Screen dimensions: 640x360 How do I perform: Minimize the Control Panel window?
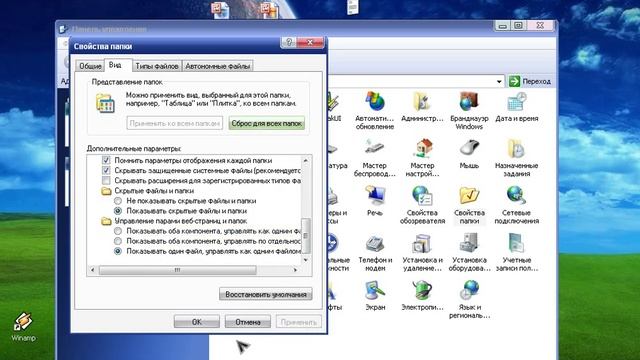[503, 26]
